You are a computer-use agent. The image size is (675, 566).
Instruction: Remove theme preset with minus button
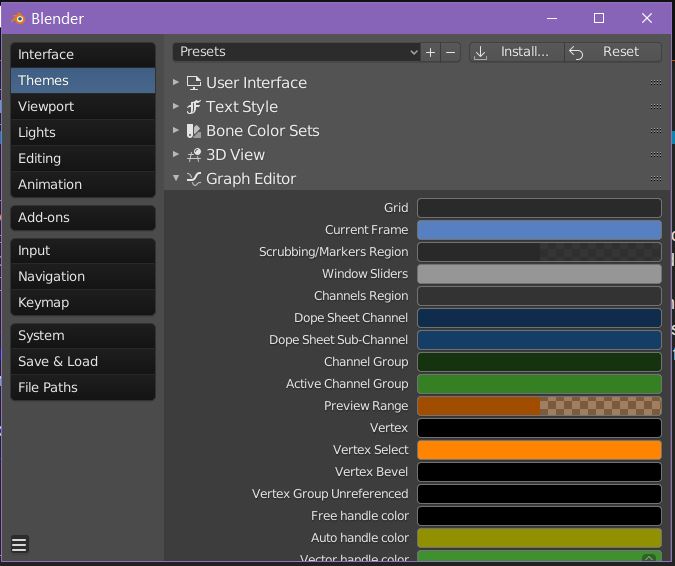click(451, 52)
